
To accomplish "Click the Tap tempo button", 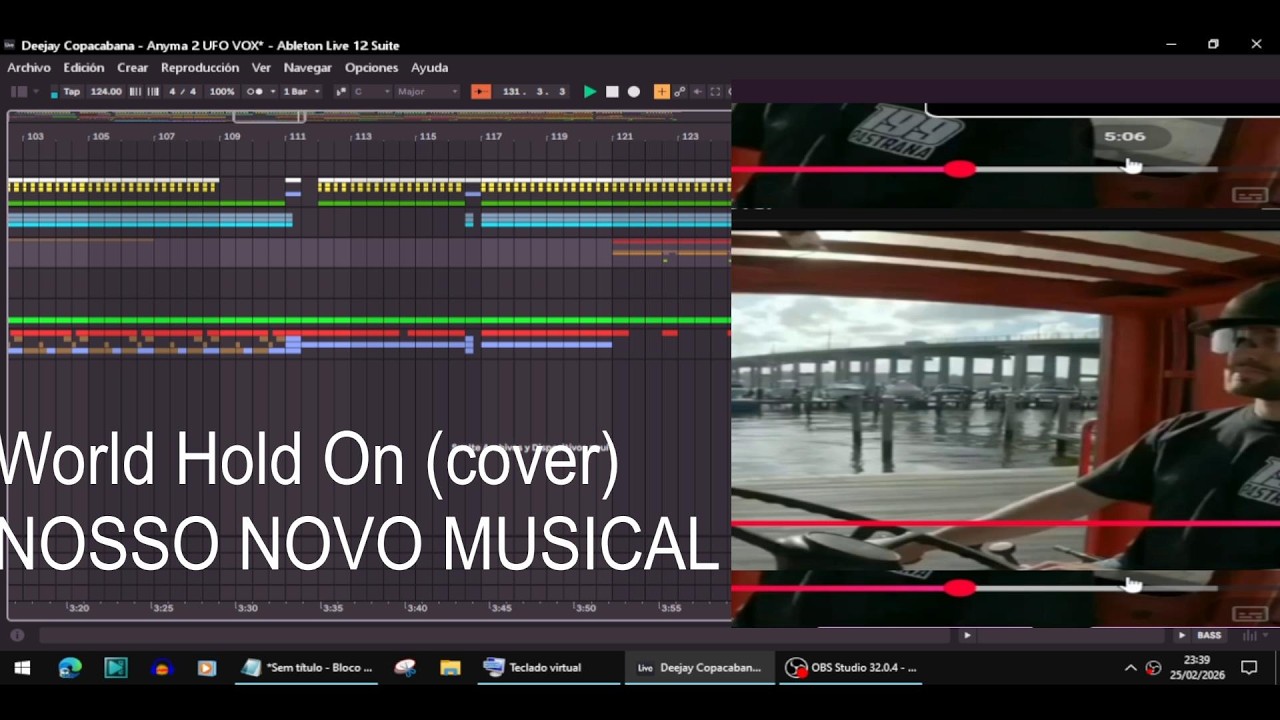I will tap(72, 91).
